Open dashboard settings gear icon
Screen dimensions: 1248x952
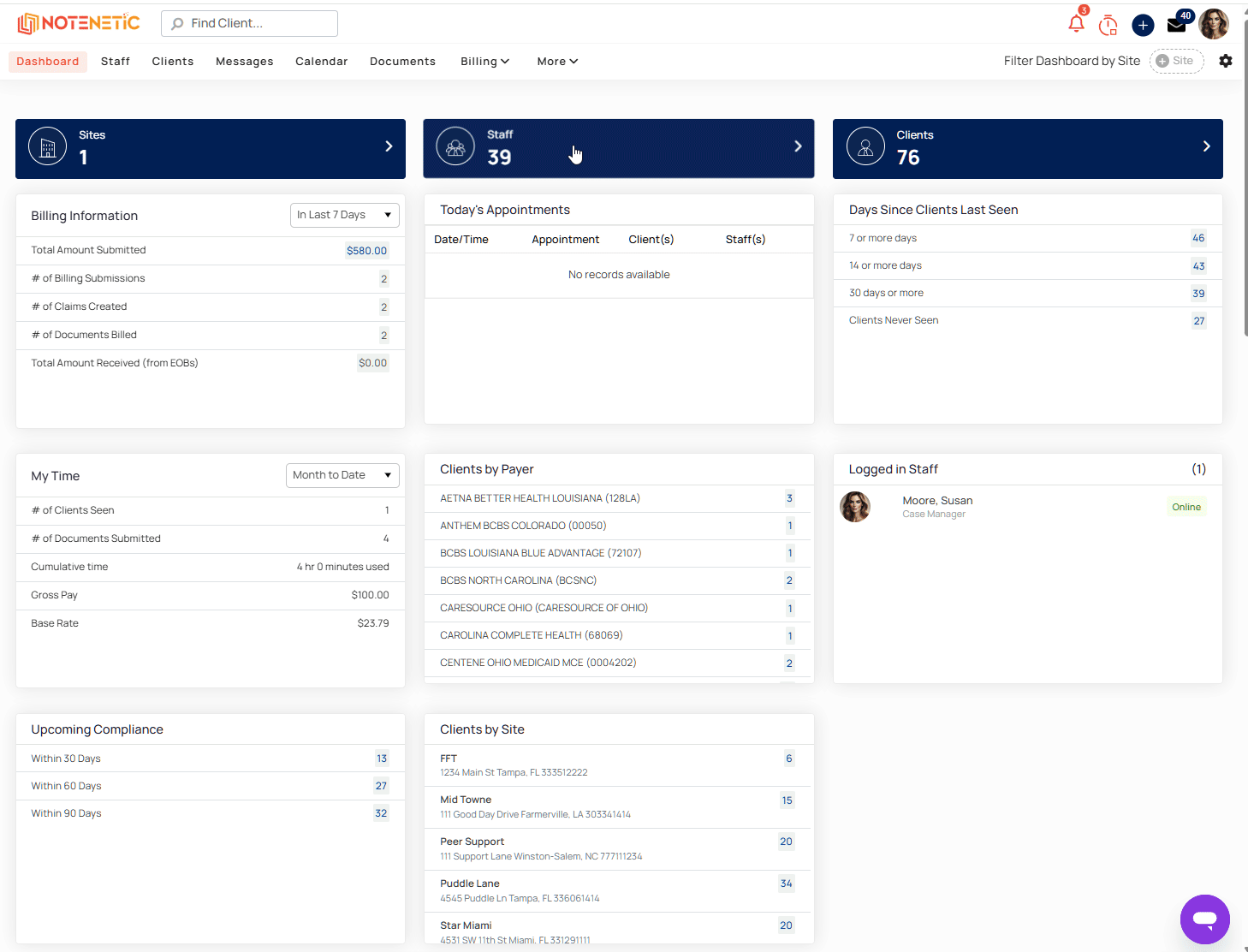[x=1226, y=61]
